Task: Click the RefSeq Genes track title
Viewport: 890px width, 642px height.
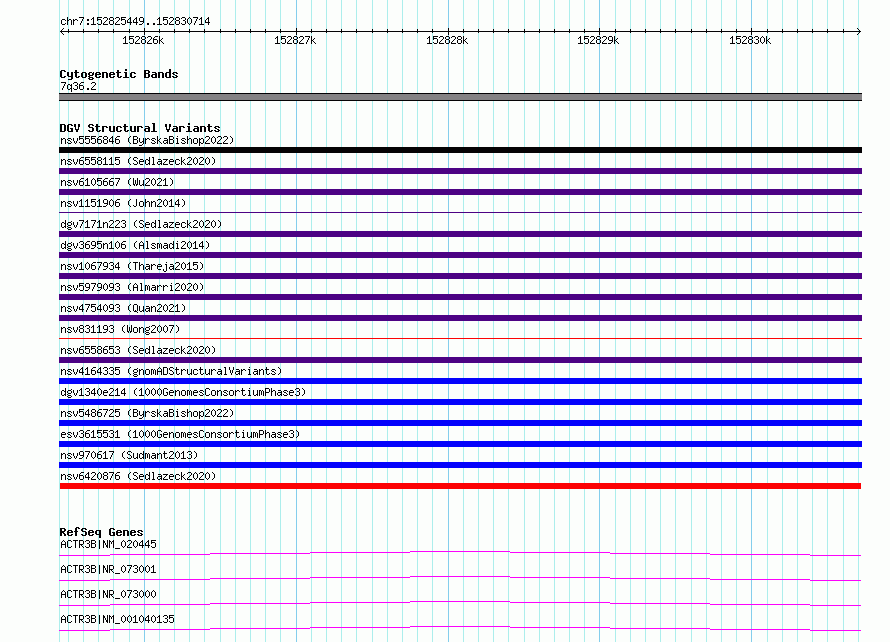Action: pyautogui.click(x=101, y=532)
